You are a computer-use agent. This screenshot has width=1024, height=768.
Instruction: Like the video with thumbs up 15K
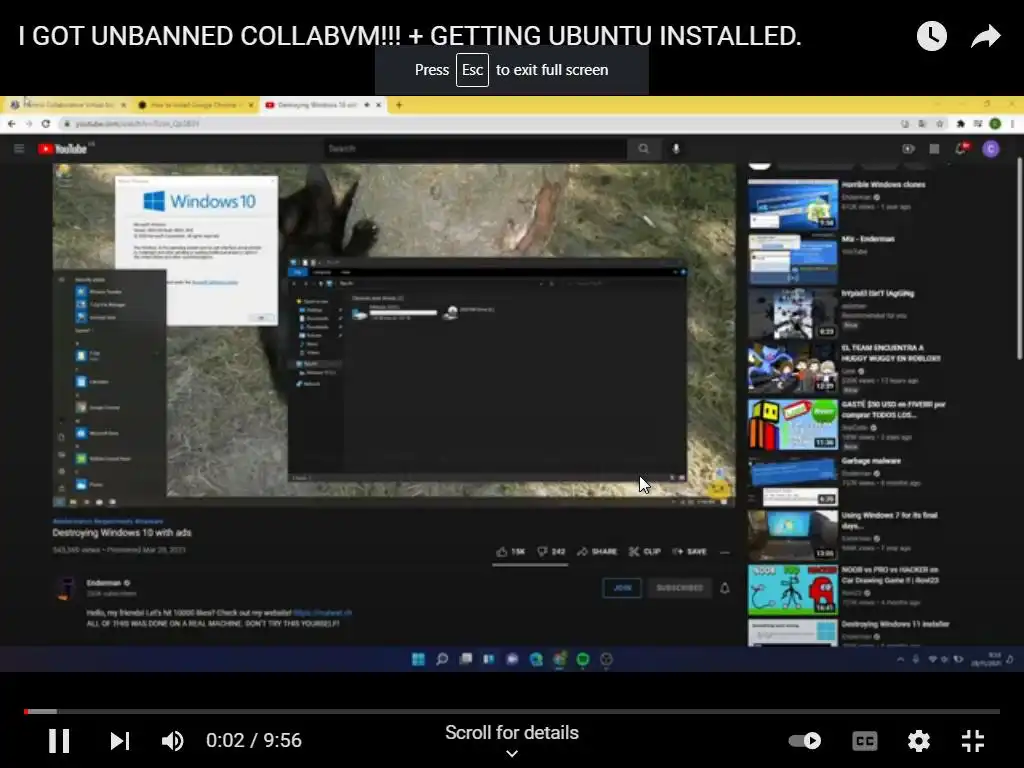pyautogui.click(x=511, y=552)
